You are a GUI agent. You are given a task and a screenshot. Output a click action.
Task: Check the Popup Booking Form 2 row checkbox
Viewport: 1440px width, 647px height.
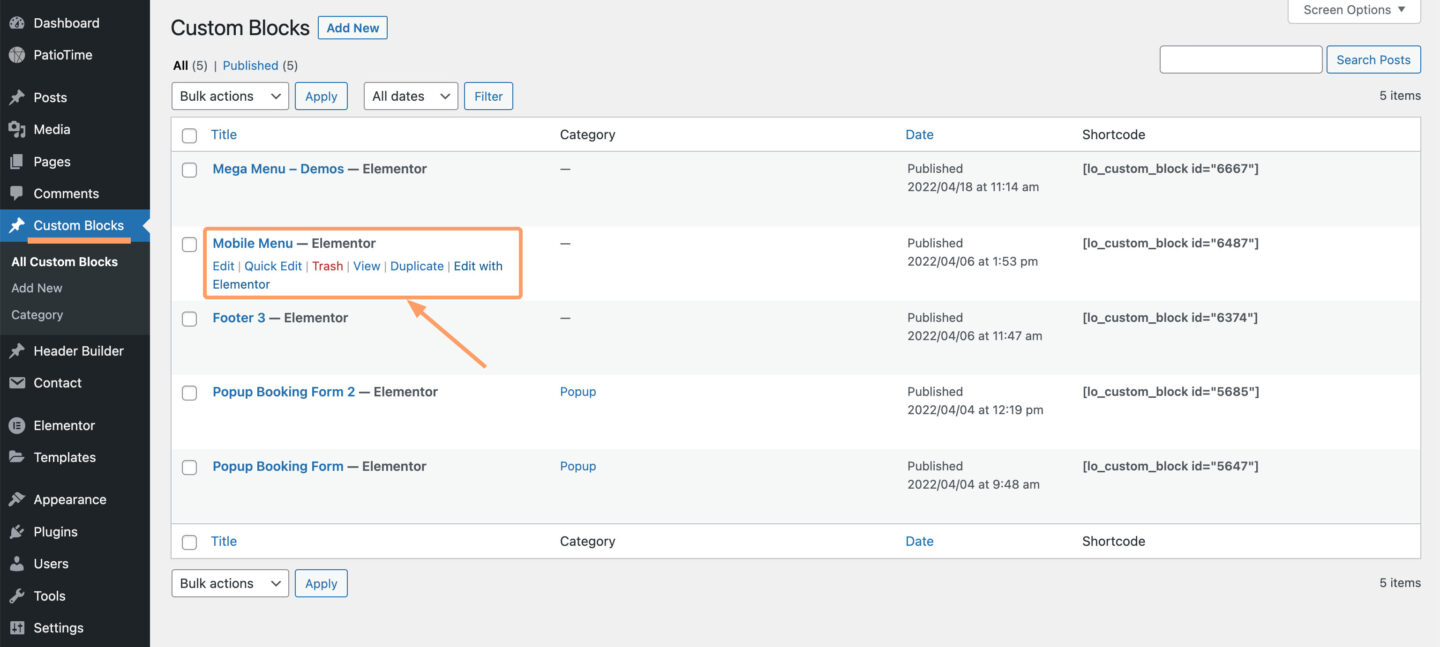tap(189, 393)
